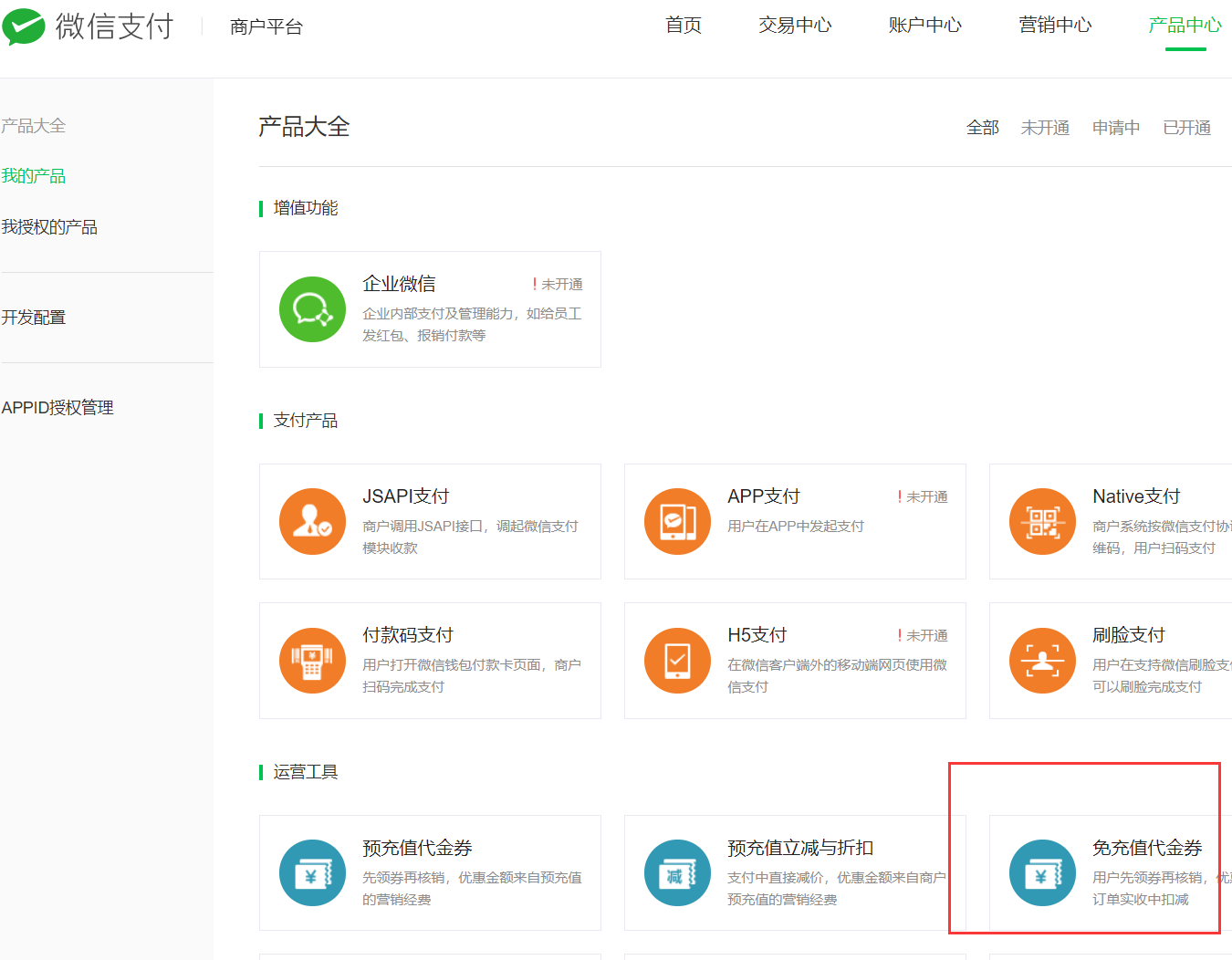Click the 运营工具 section heading
Screen dimensions: 1232x960
point(306,772)
